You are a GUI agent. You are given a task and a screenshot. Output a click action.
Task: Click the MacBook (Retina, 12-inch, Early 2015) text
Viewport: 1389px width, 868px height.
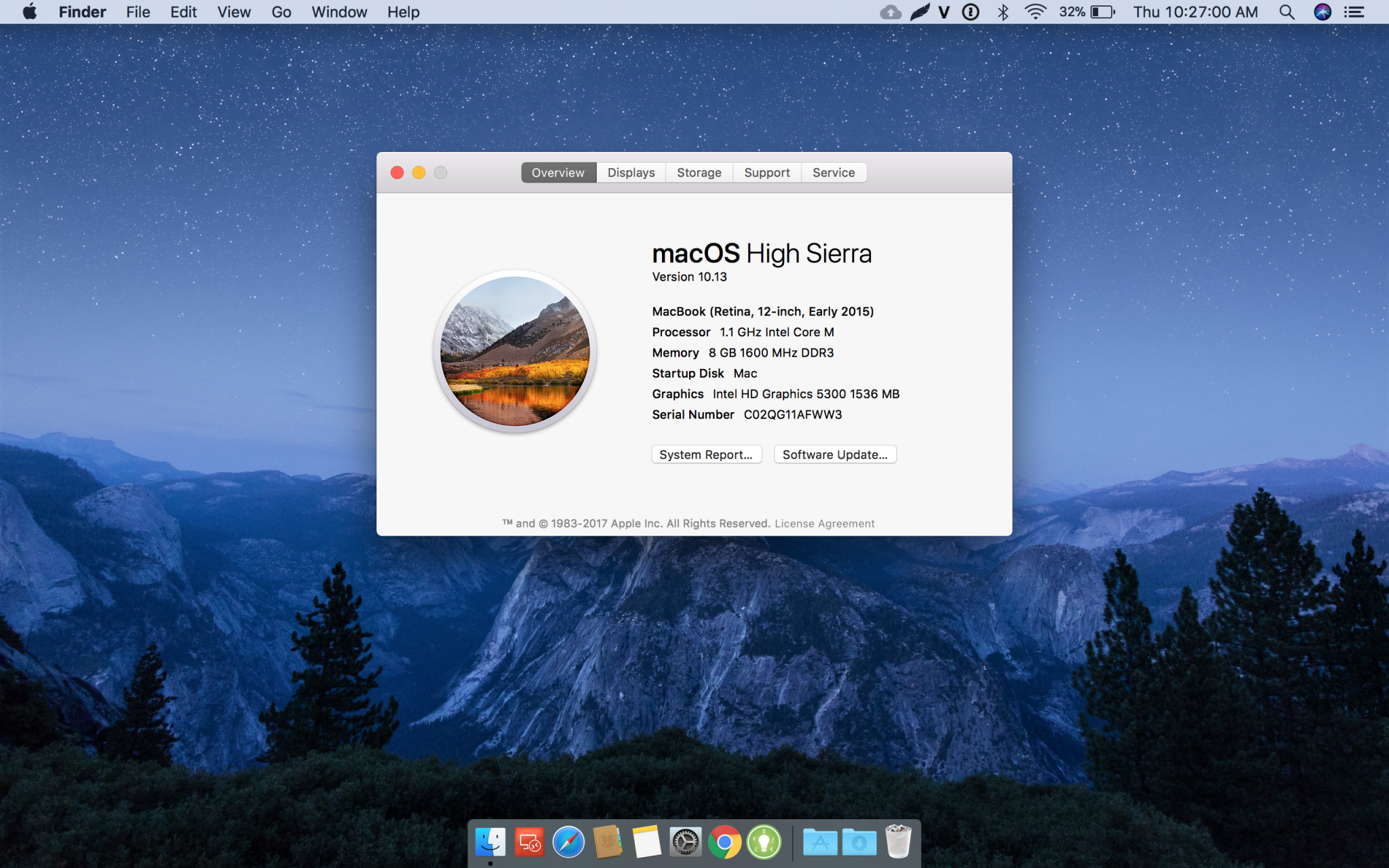(x=763, y=311)
